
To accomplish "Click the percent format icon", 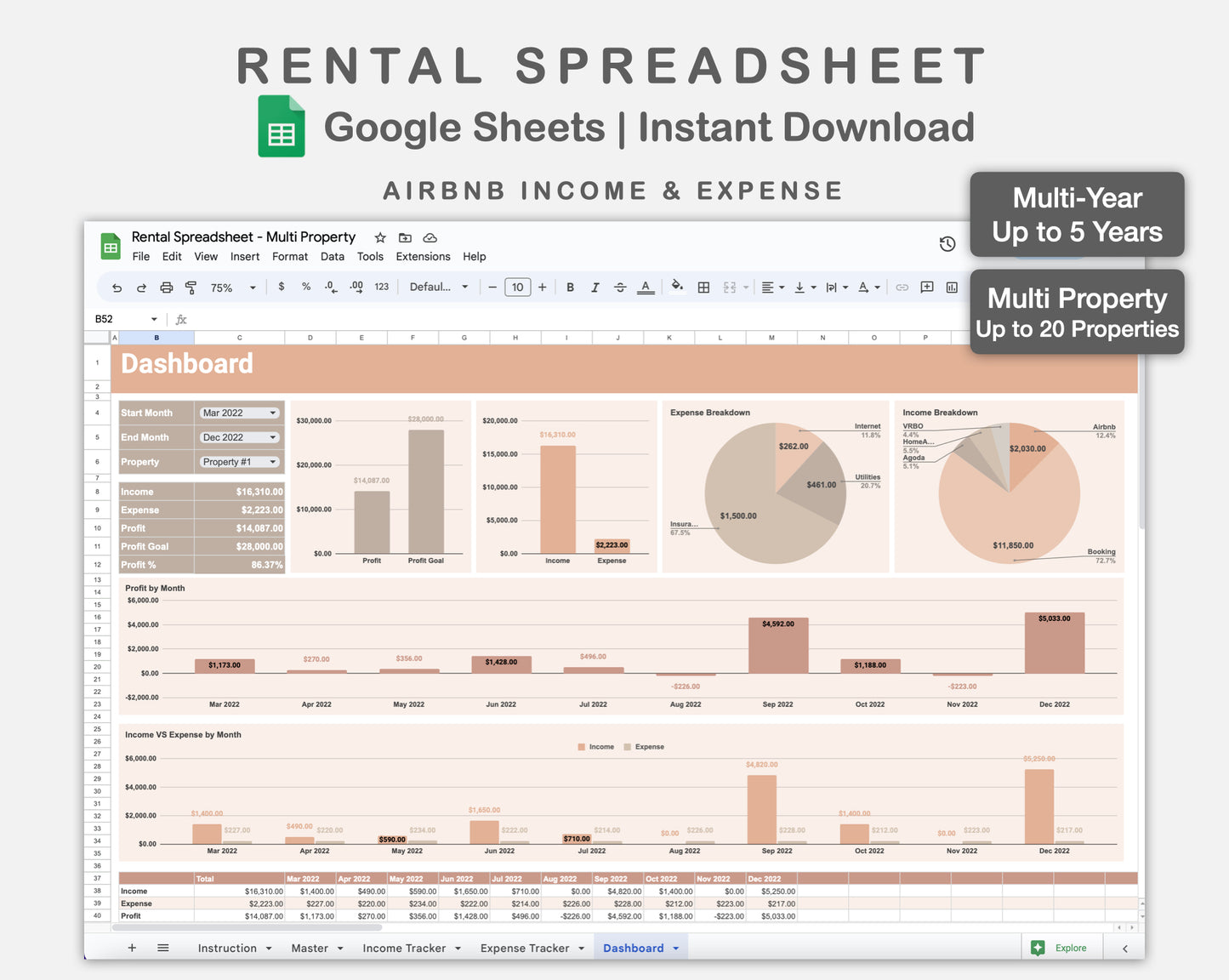I will coord(306,288).
